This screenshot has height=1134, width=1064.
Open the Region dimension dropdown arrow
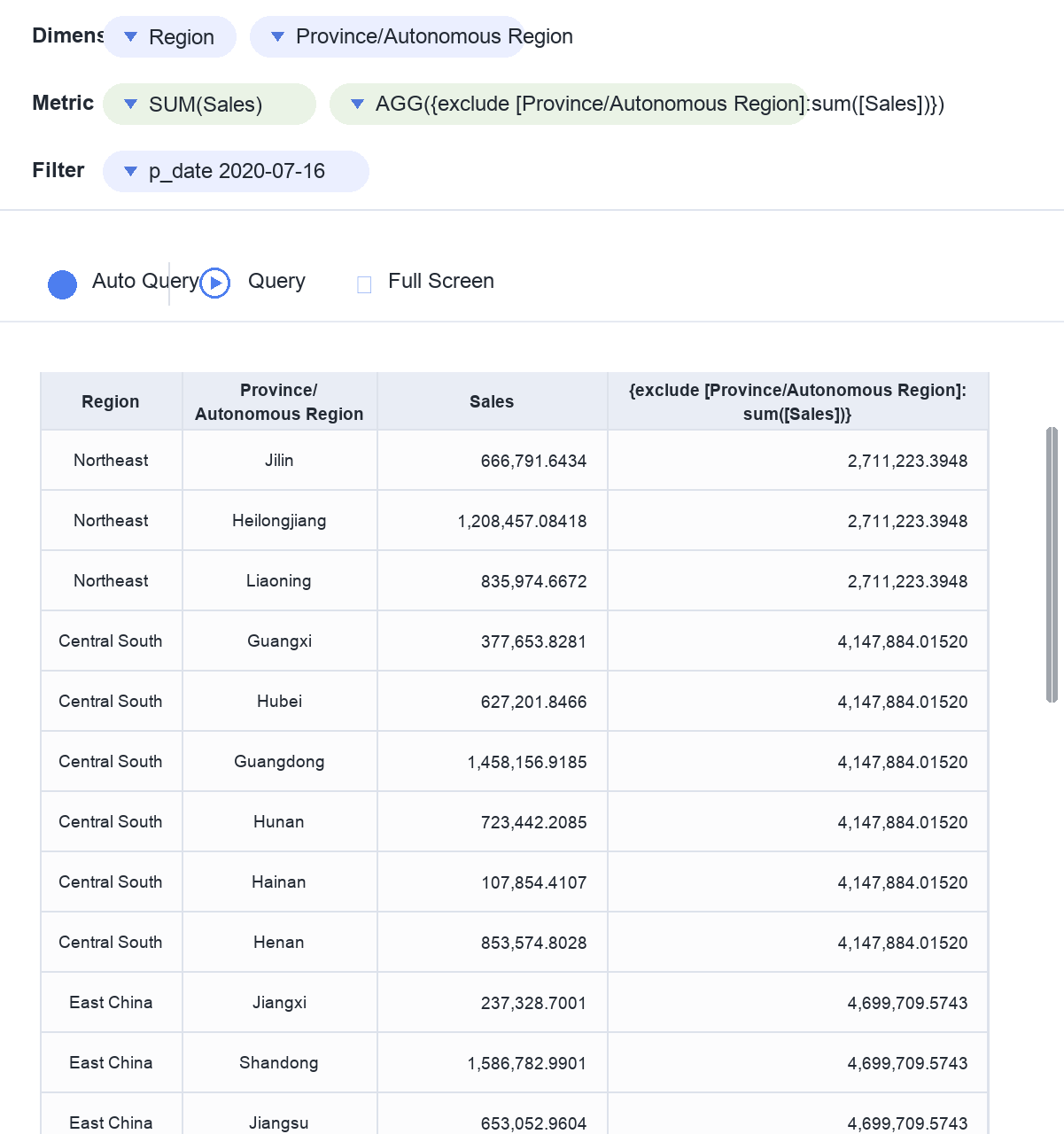[131, 37]
